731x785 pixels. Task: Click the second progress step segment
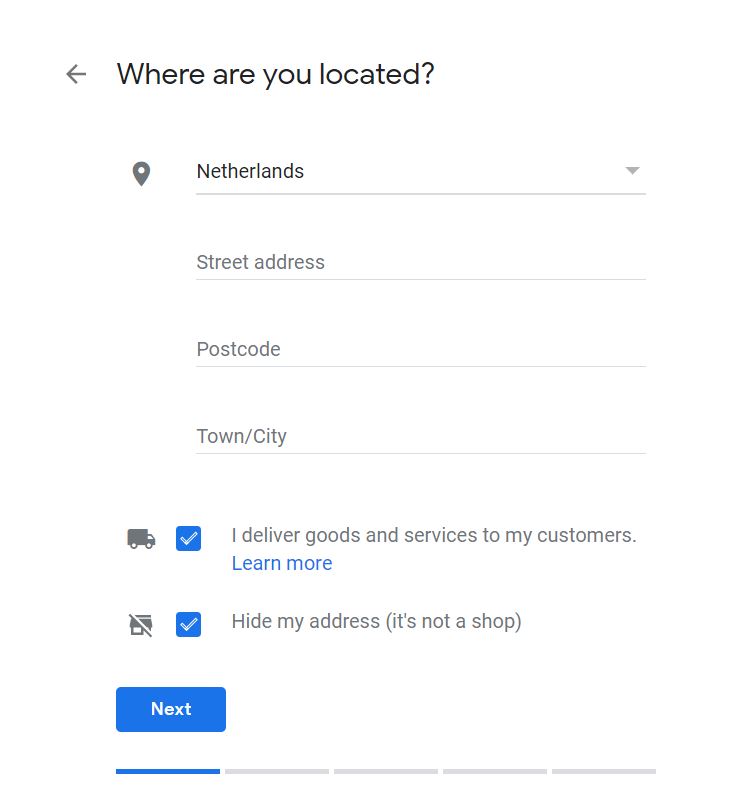pos(277,771)
